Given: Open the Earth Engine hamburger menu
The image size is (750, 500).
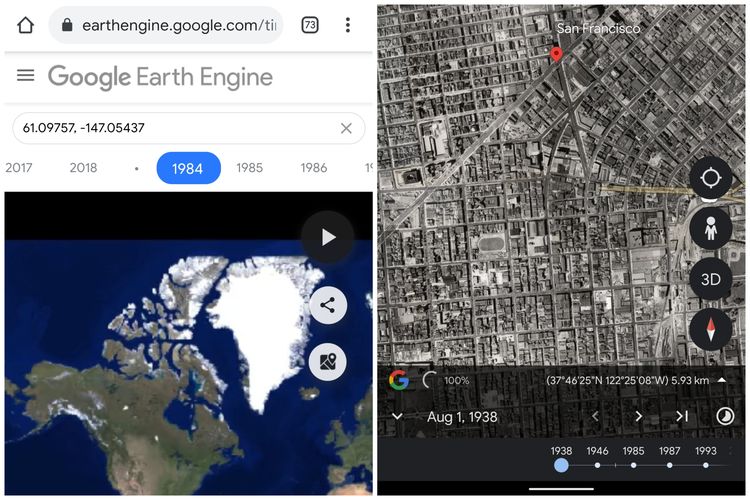Looking at the screenshot, I should pyautogui.click(x=25, y=75).
